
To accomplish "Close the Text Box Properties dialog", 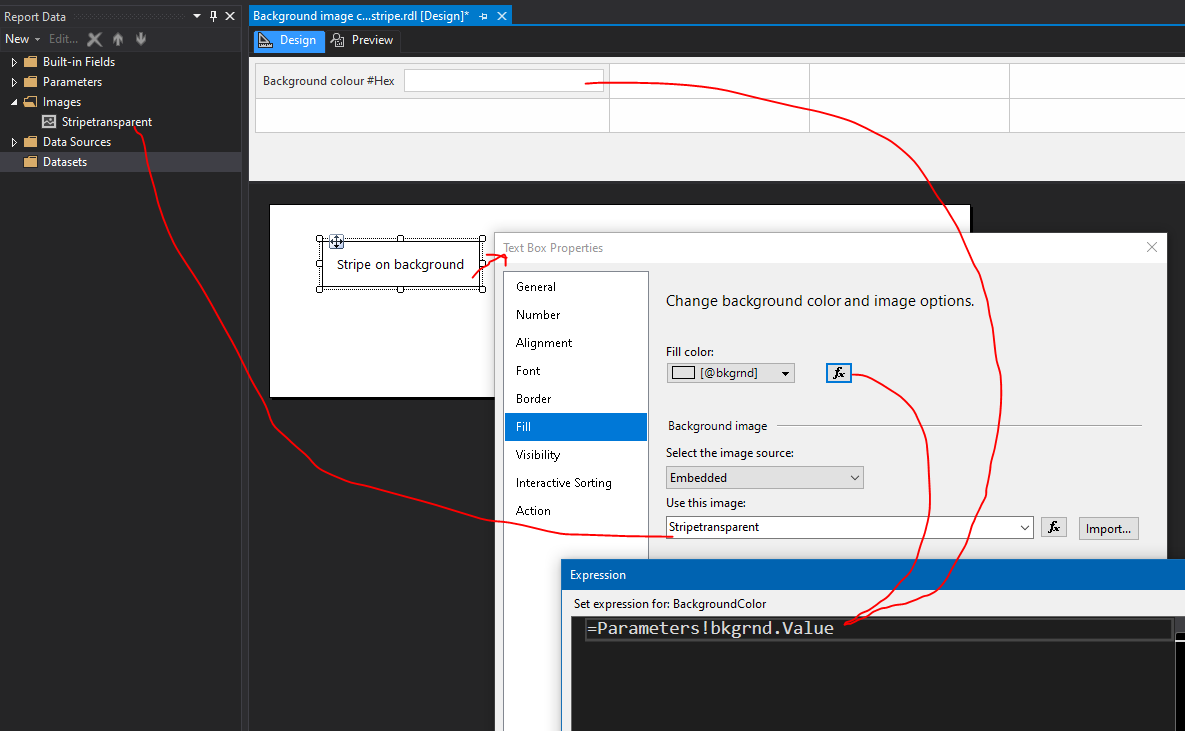I will 1152,247.
